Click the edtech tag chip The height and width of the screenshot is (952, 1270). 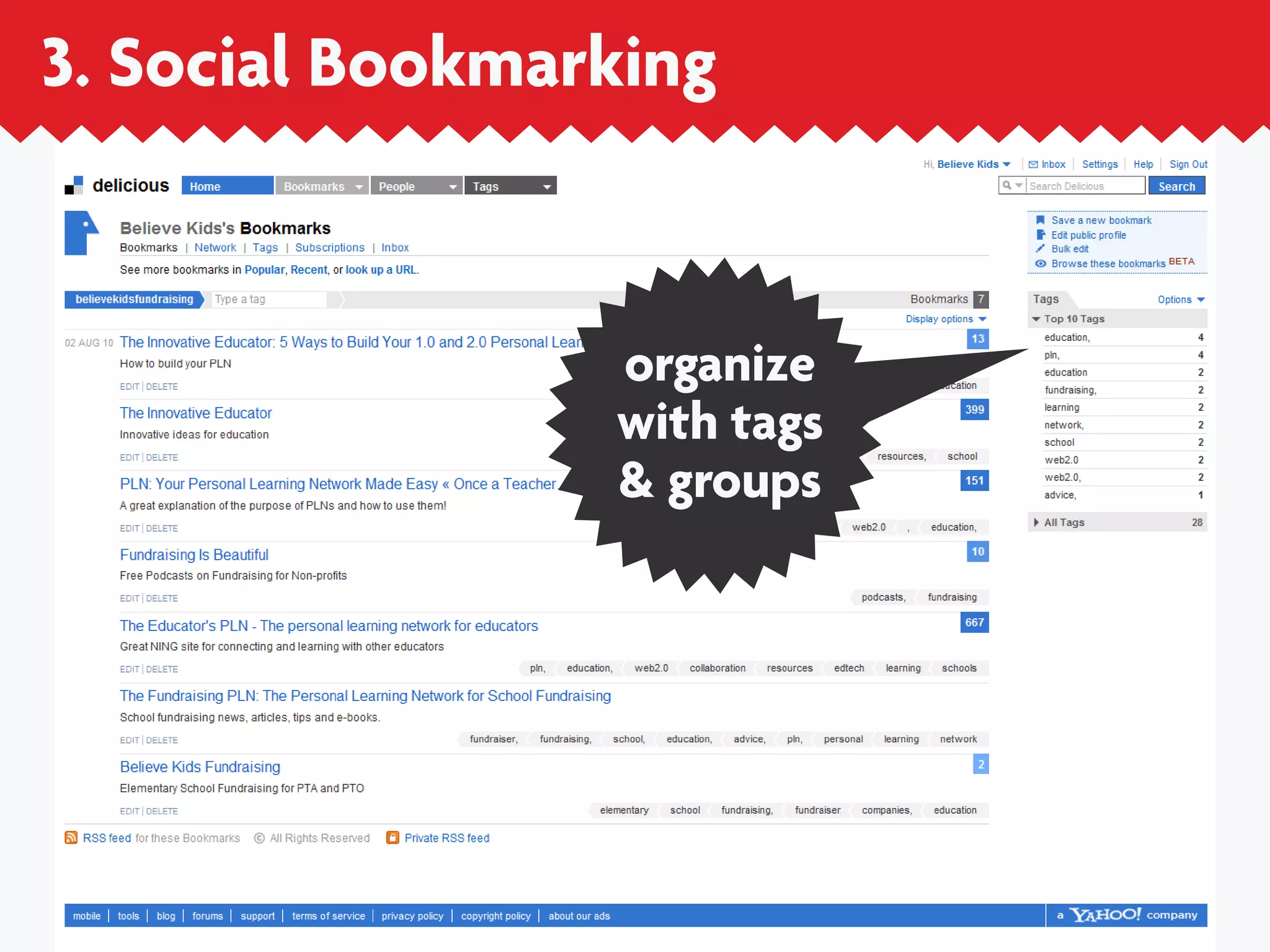click(849, 668)
